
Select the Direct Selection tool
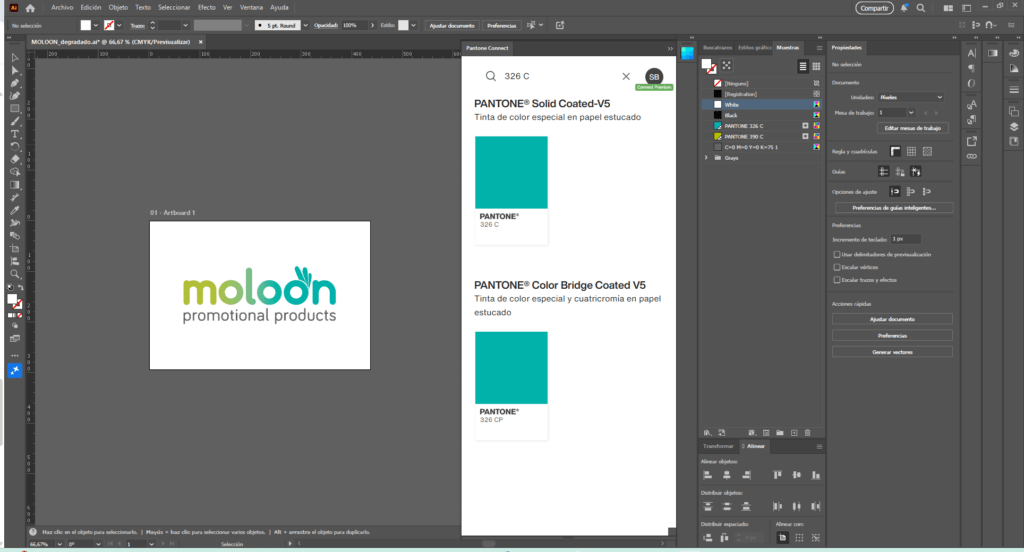pyautogui.click(x=15, y=70)
